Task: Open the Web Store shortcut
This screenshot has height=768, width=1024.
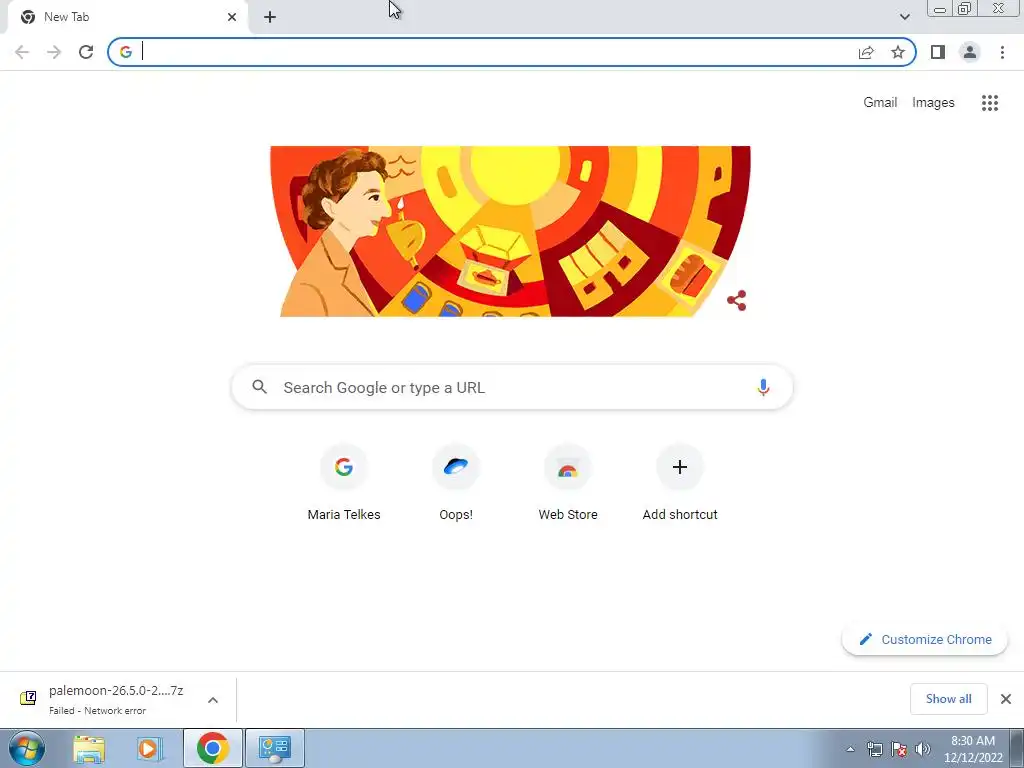Action: (568, 483)
